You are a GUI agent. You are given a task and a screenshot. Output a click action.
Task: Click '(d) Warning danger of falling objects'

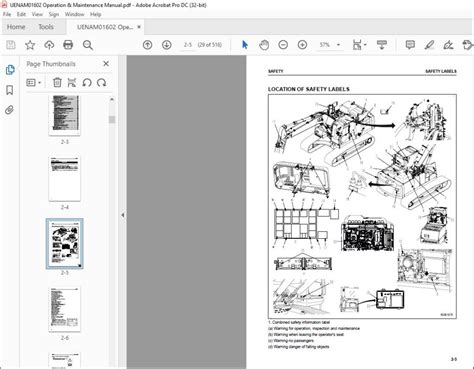click(x=299, y=347)
